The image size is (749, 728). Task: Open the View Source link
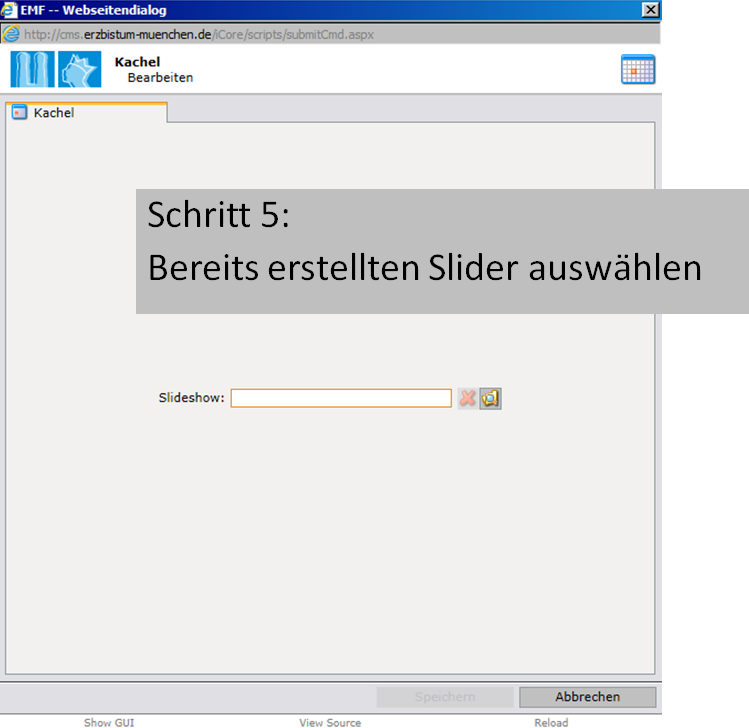pos(330,722)
